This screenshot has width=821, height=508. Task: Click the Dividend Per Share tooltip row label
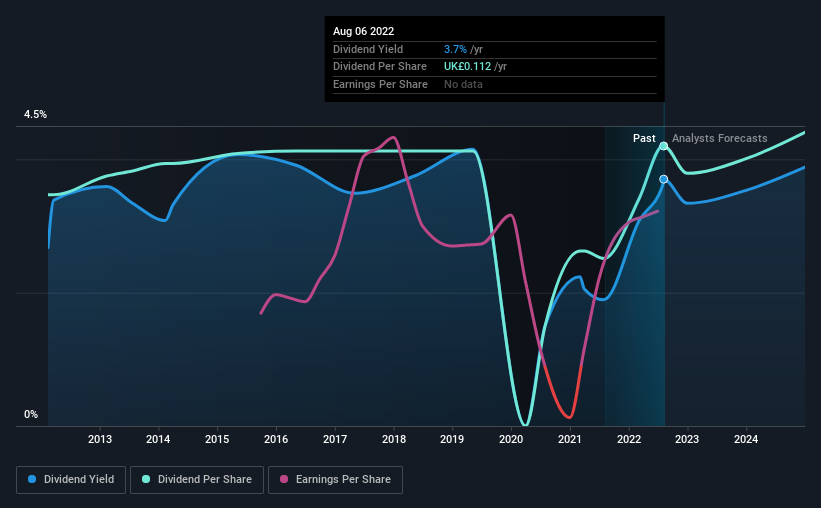tap(380, 67)
